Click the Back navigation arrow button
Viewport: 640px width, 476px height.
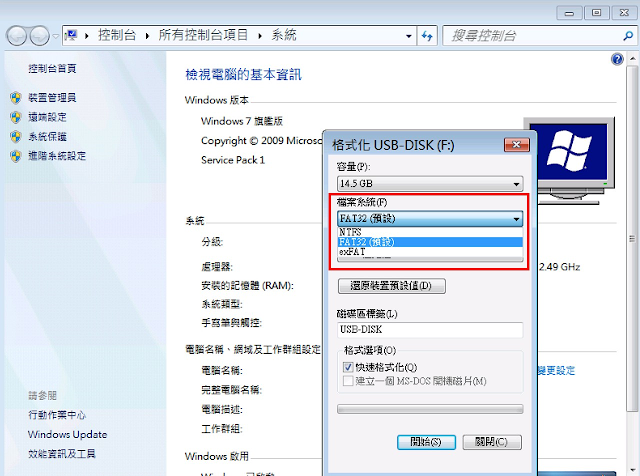click(17, 36)
